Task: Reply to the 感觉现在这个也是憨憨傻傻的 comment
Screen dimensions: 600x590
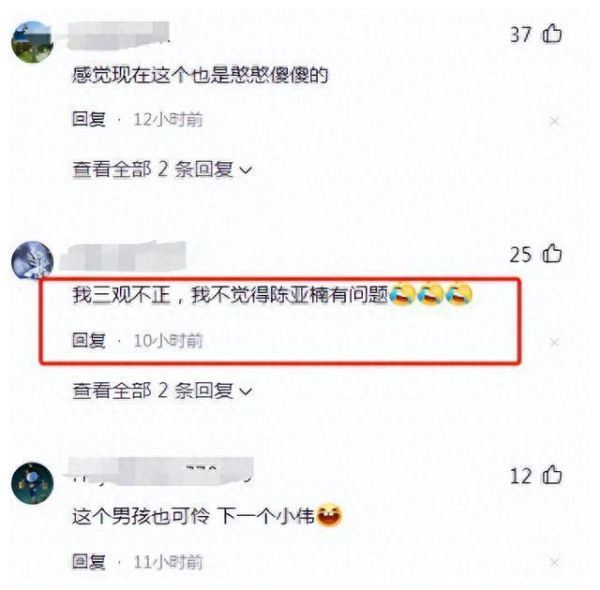Action: [x=89, y=119]
